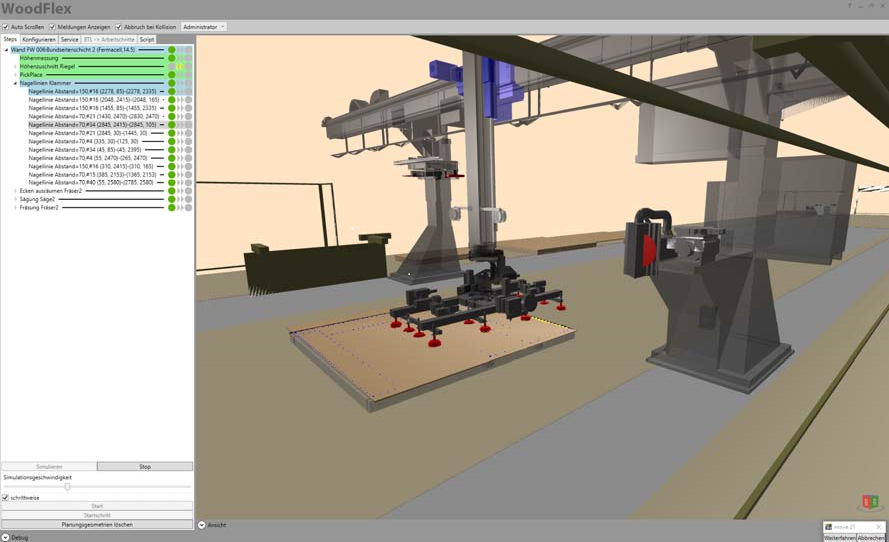The image size is (889, 542).
Task: Open the BTL -> Arbeitschritte tab
Action: 109,40
